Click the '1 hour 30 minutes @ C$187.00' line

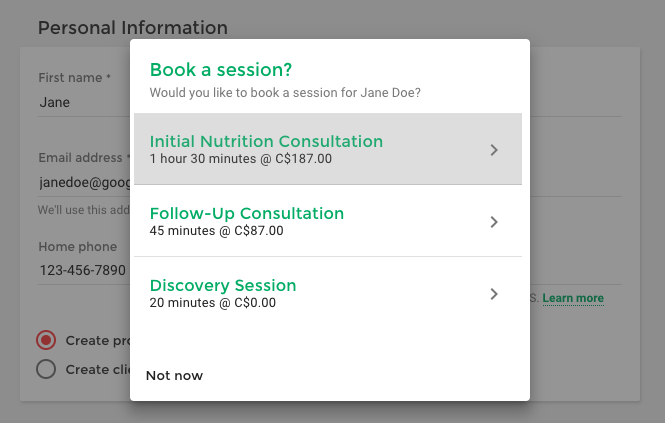tap(241, 159)
